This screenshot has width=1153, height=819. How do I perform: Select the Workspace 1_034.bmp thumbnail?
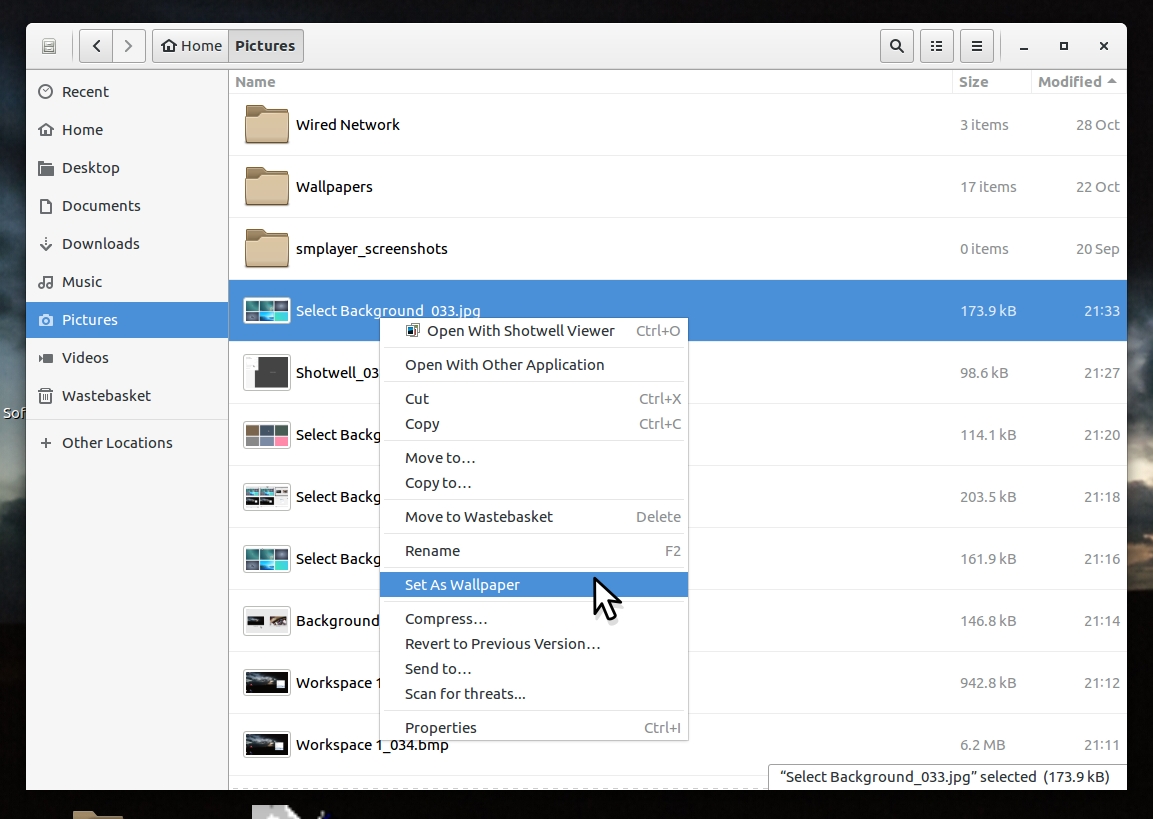pos(267,745)
